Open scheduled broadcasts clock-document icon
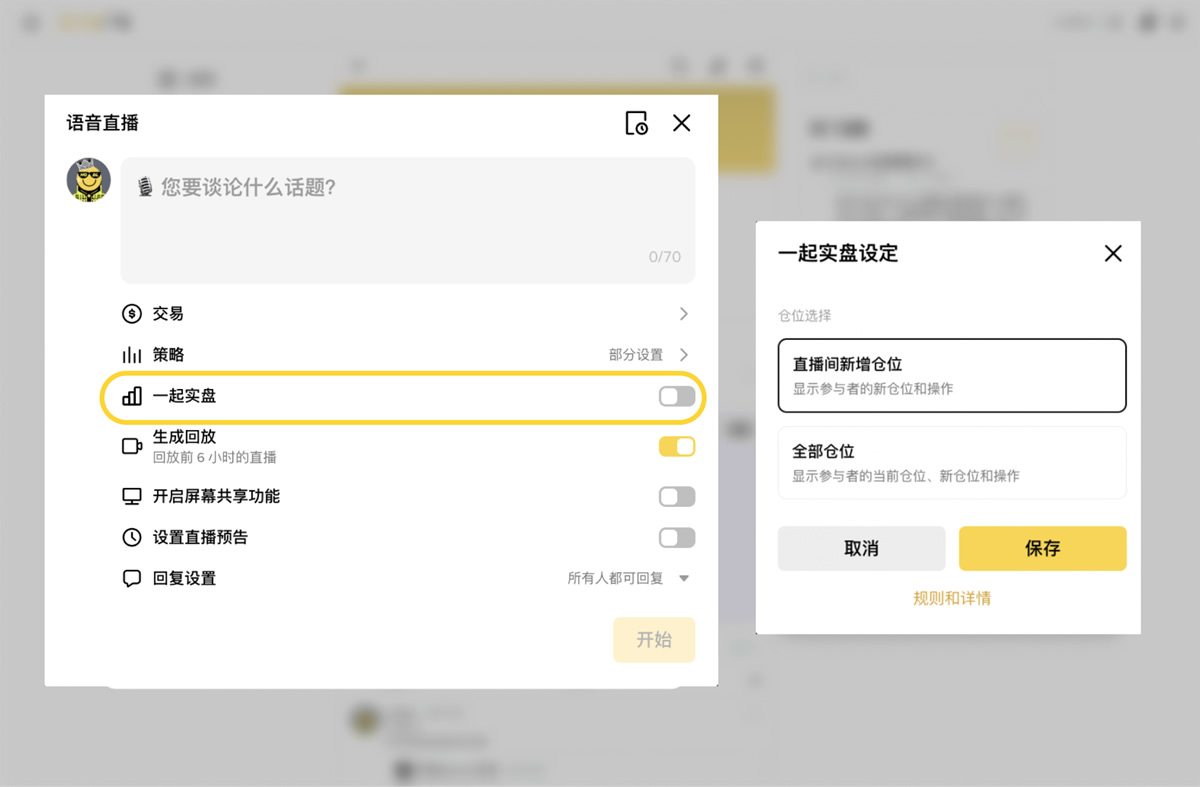This screenshot has height=787, width=1200. [x=636, y=123]
